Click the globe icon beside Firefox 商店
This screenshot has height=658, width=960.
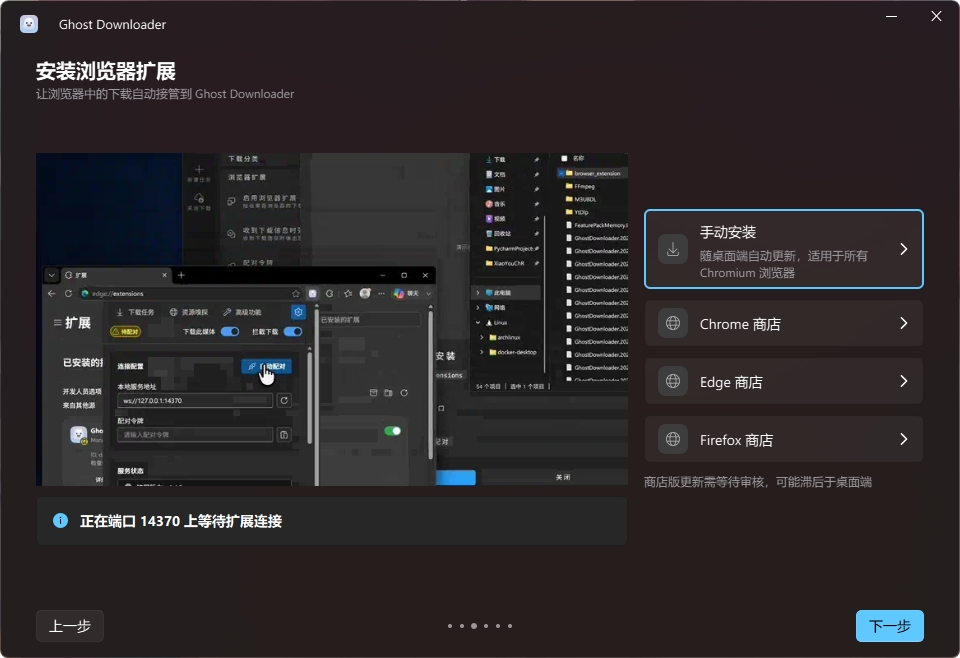point(673,439)
